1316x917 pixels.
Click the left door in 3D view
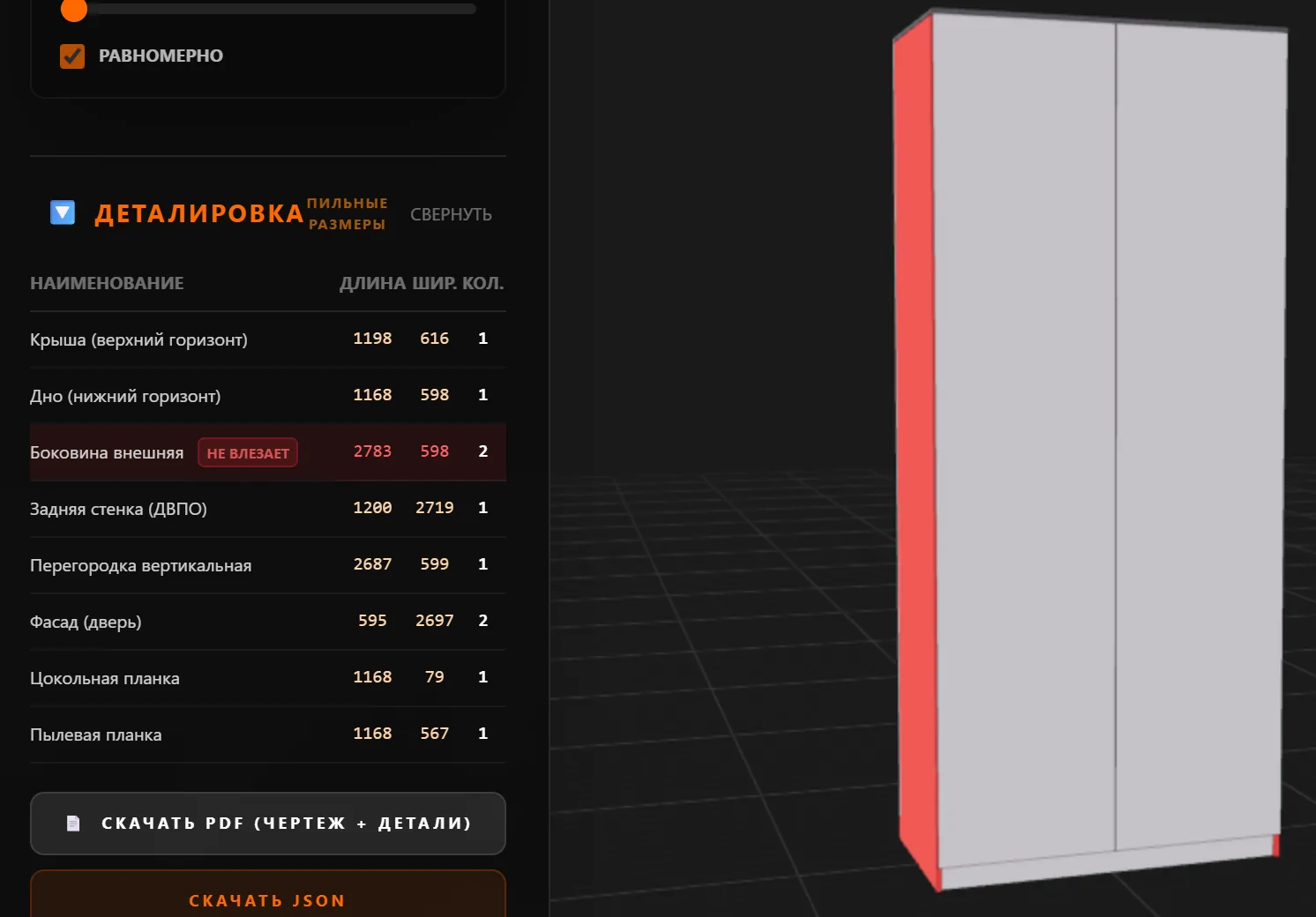[1025, 441]
